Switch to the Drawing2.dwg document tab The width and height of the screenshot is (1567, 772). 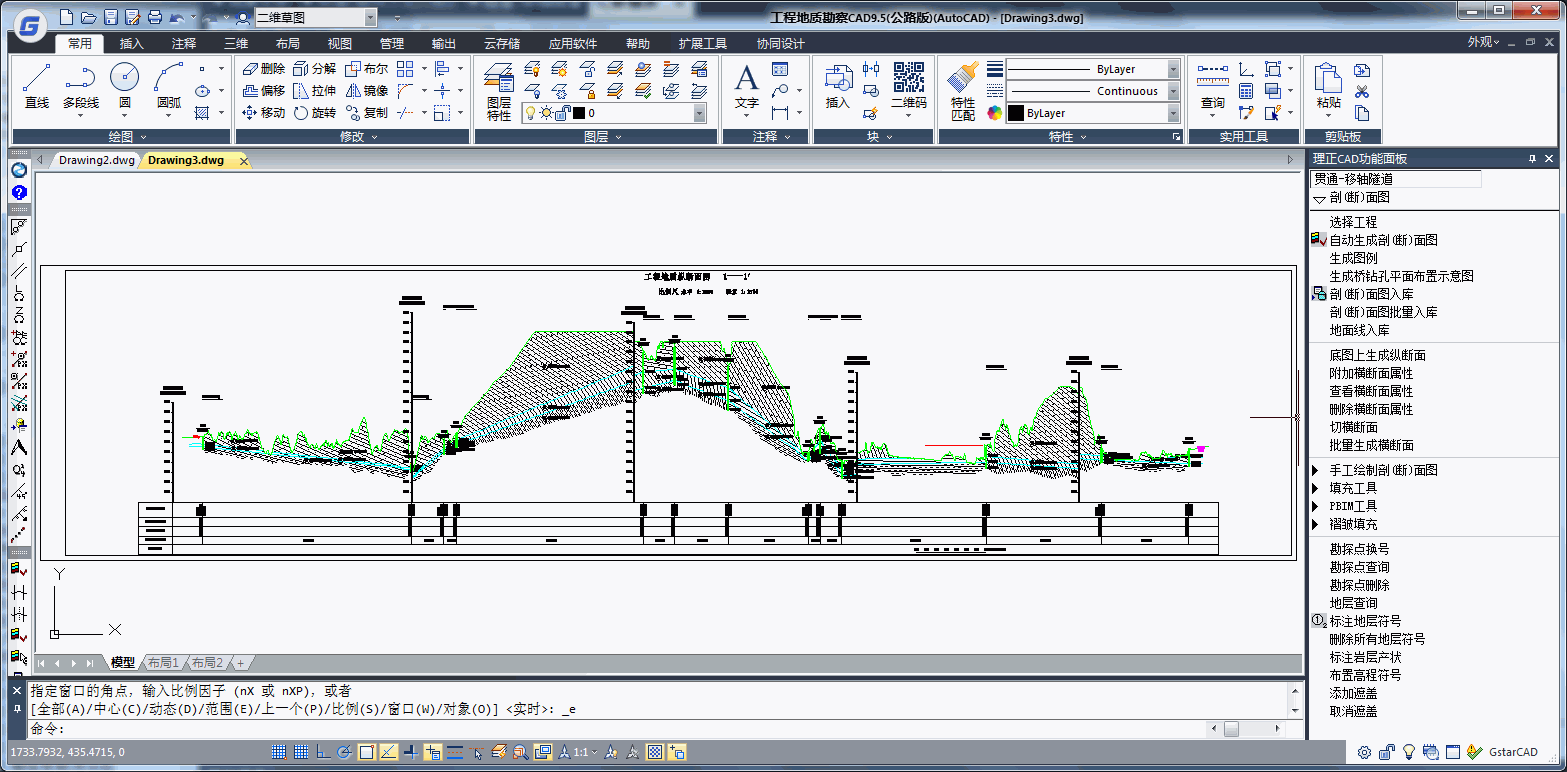tap(96, 160)
